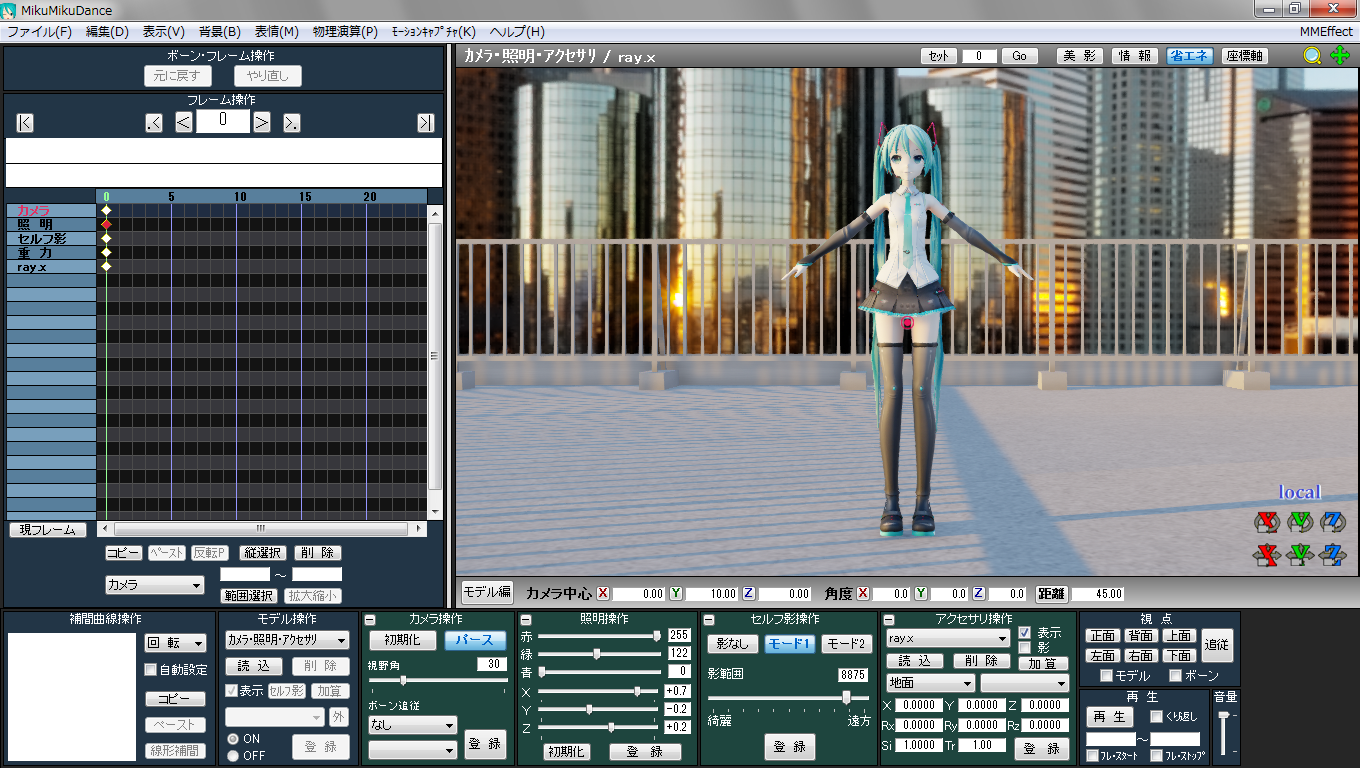1360x768 pixels.
Task: Click the red keyframe diamond on 照明 row
Action: coord(106,225)
